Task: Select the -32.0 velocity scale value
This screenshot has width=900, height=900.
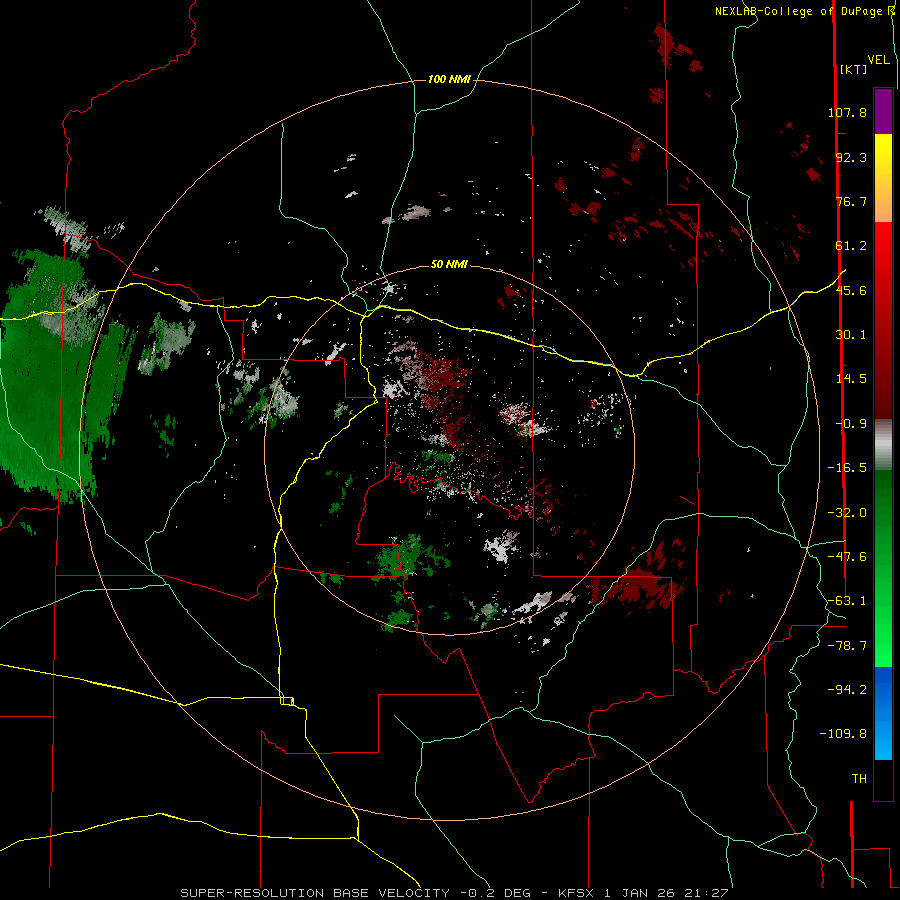Action: click(847, 513)
